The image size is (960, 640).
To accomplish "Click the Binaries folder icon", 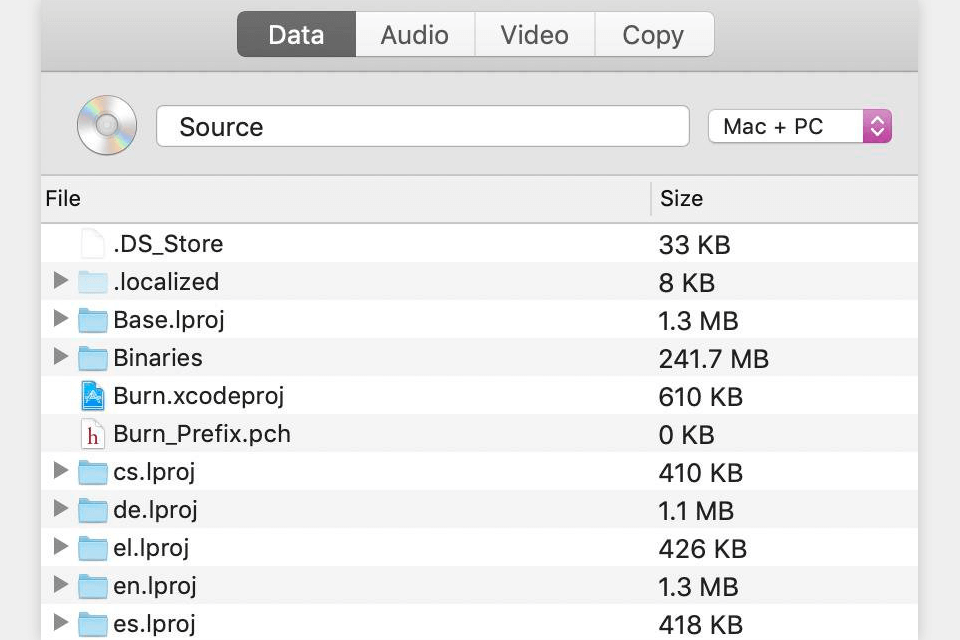I will pyautogui.click(x=93, y=358).
